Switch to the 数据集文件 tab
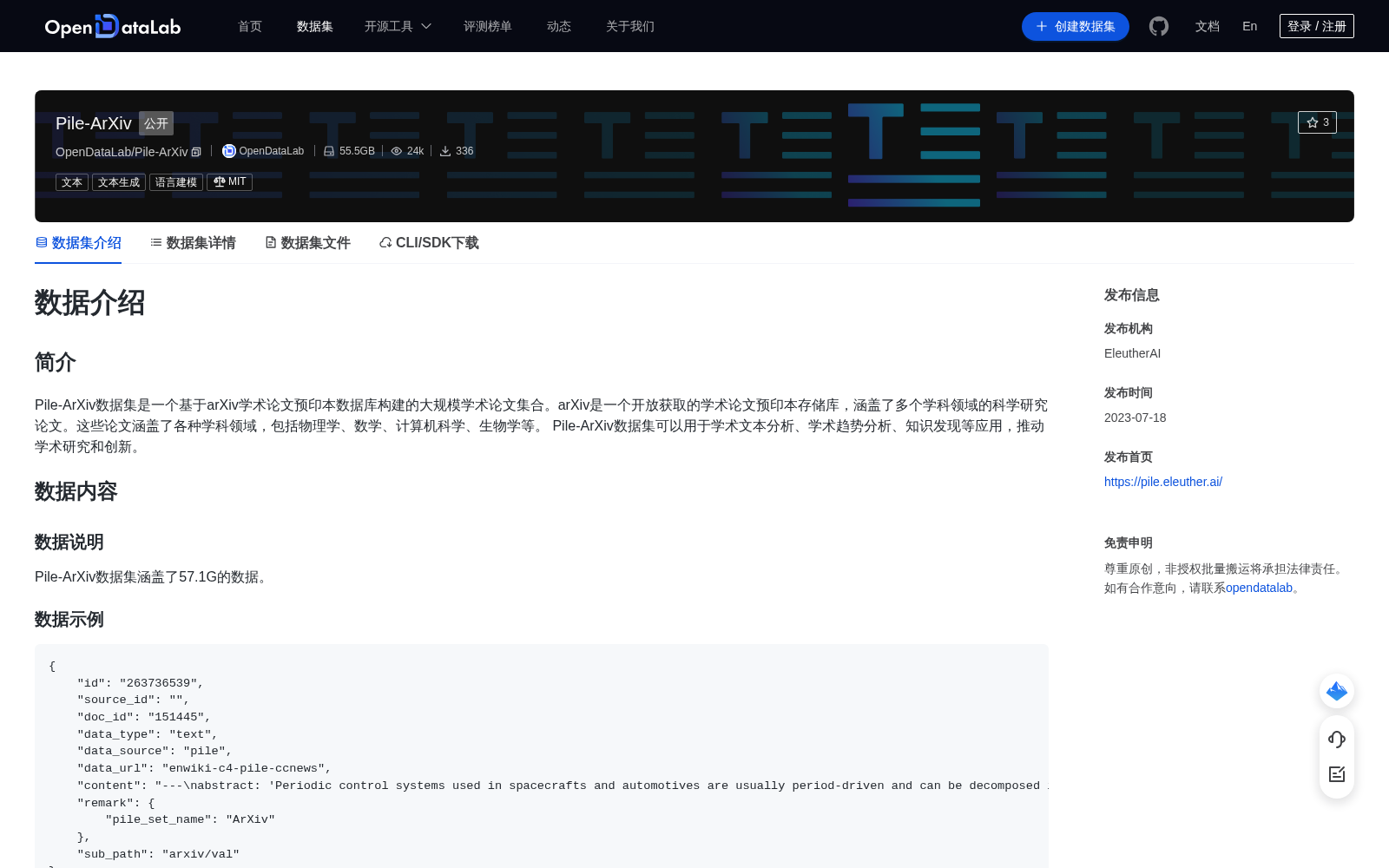This screenshot has height=868, width=1389. (x=307, y=243)
